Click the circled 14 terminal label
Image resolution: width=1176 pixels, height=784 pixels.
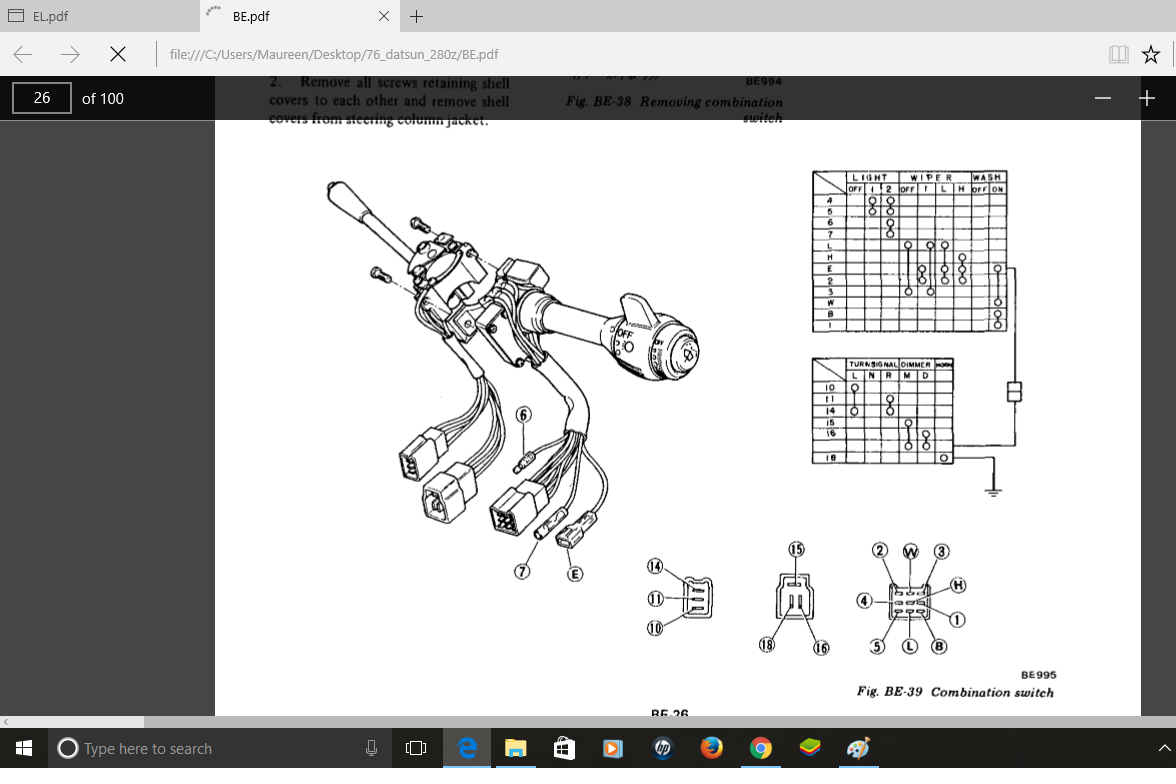(x=655, y=566)
